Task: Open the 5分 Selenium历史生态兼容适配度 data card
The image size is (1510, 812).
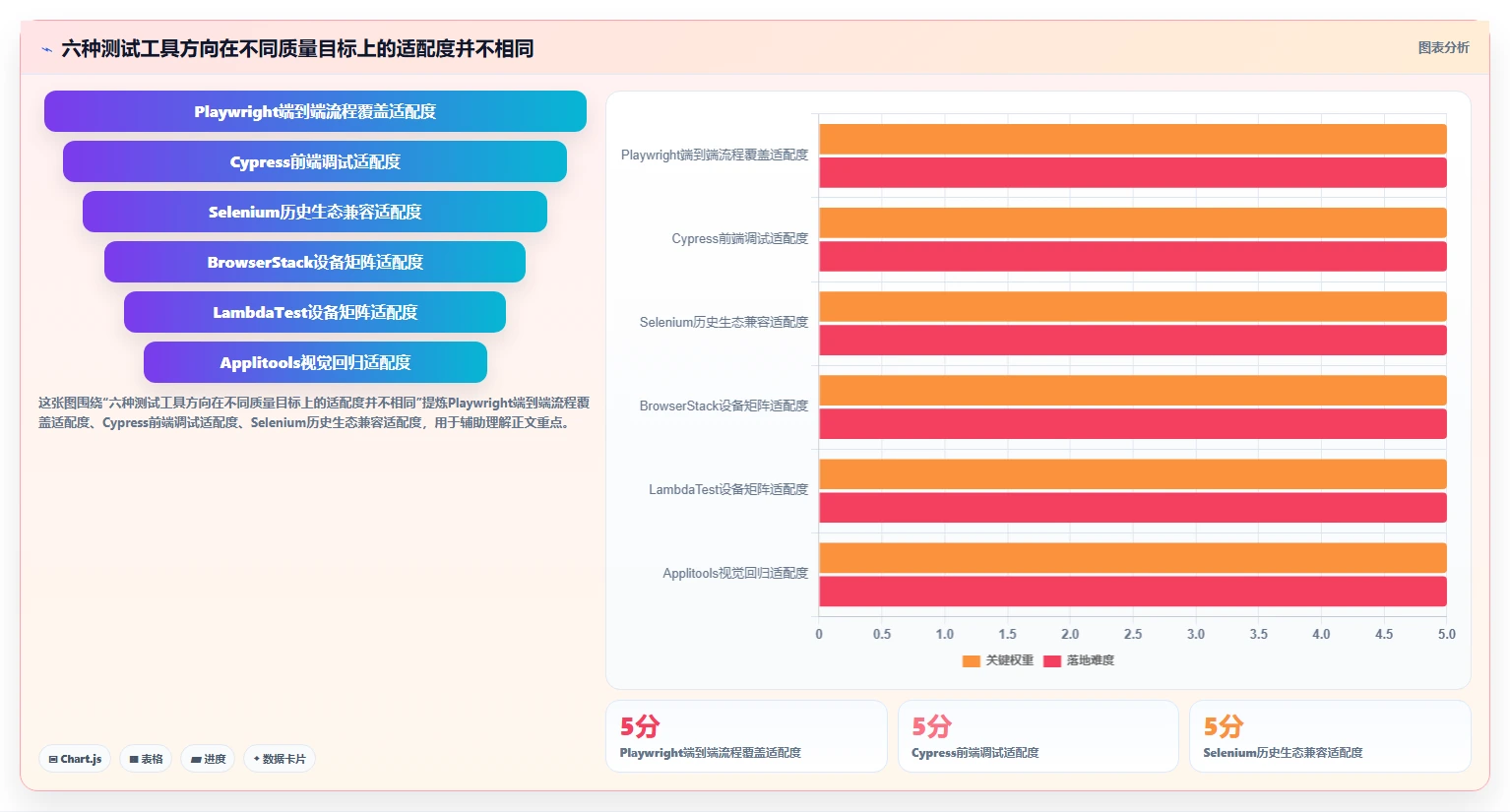Action: click(1330, 736)
